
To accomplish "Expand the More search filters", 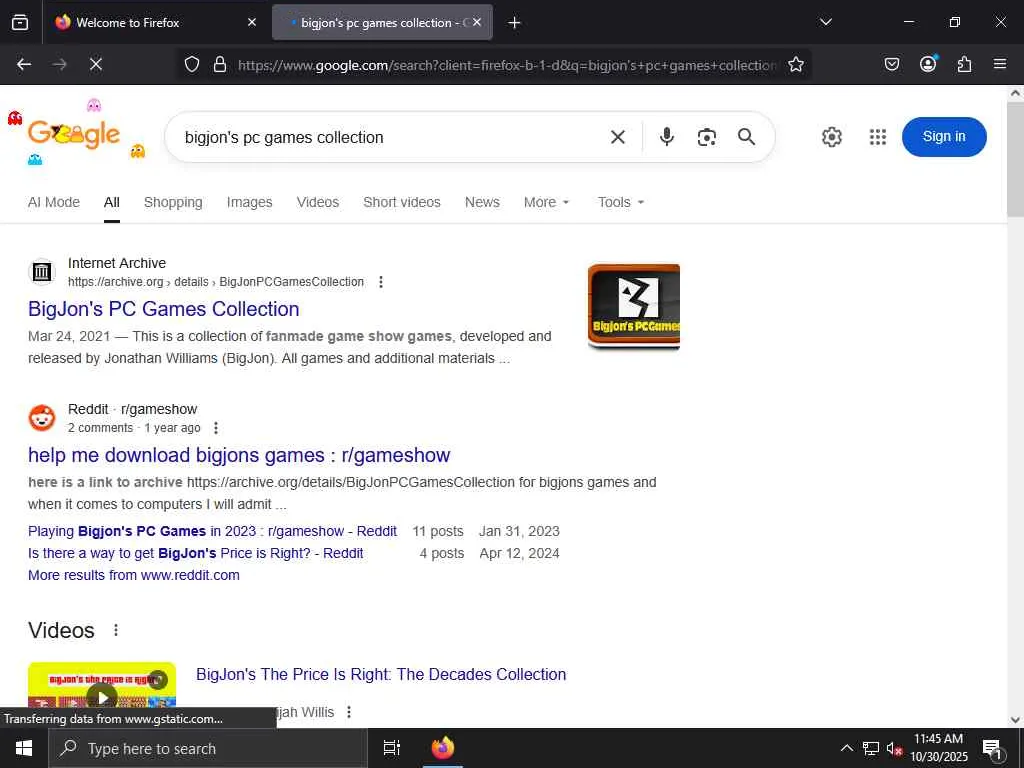I will point(547,202).
